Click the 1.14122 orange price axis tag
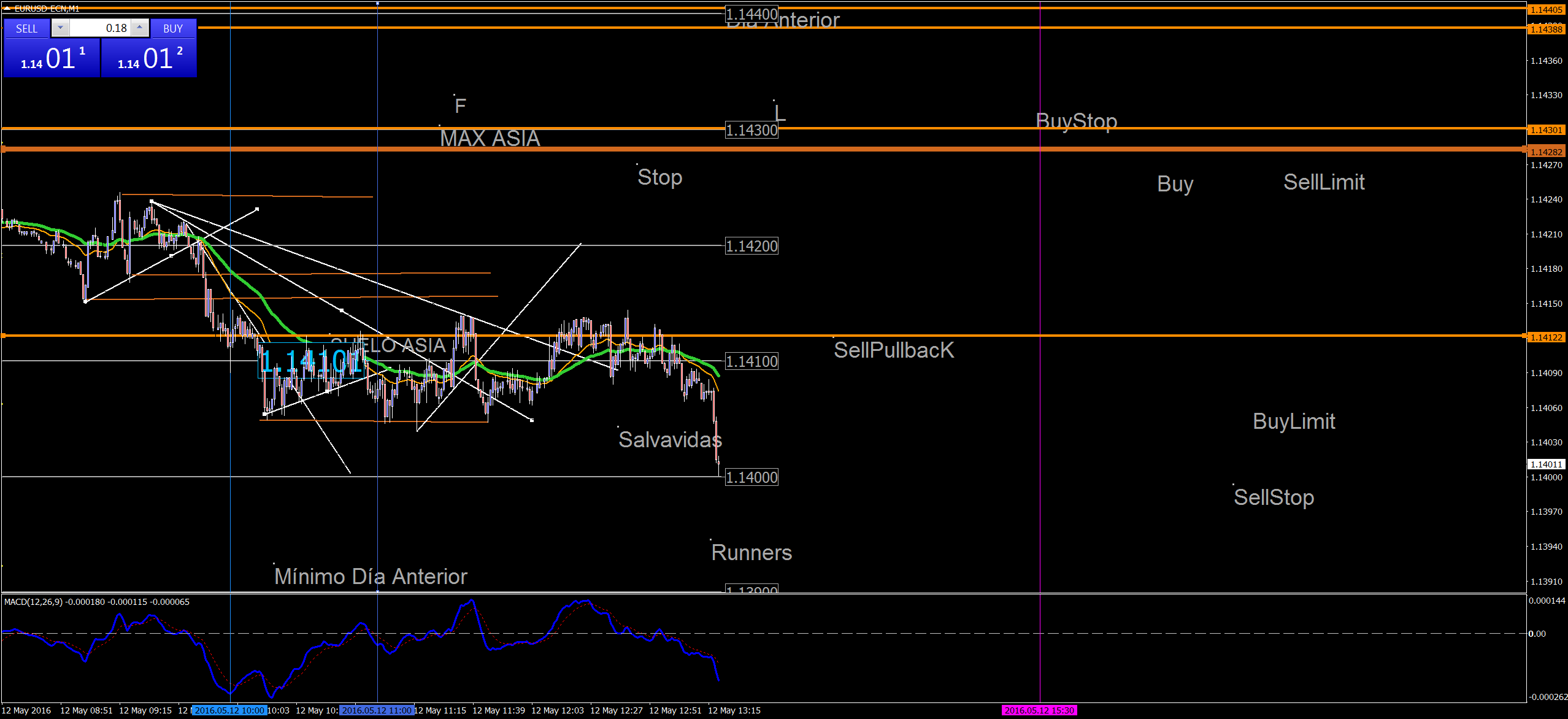This screenshot has width=1568, height=719. click(1546, 337)
